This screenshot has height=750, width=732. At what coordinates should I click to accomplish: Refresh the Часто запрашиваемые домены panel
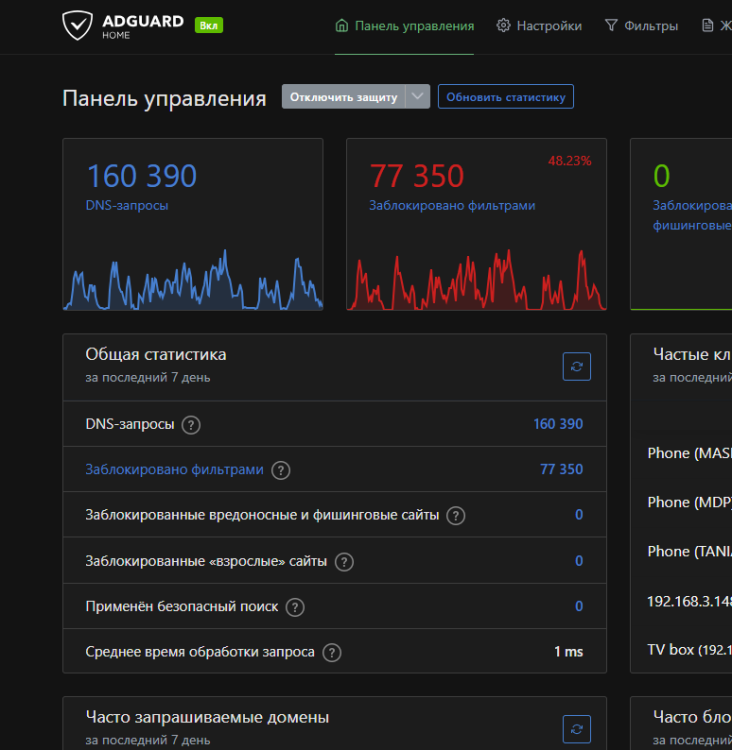576,729
